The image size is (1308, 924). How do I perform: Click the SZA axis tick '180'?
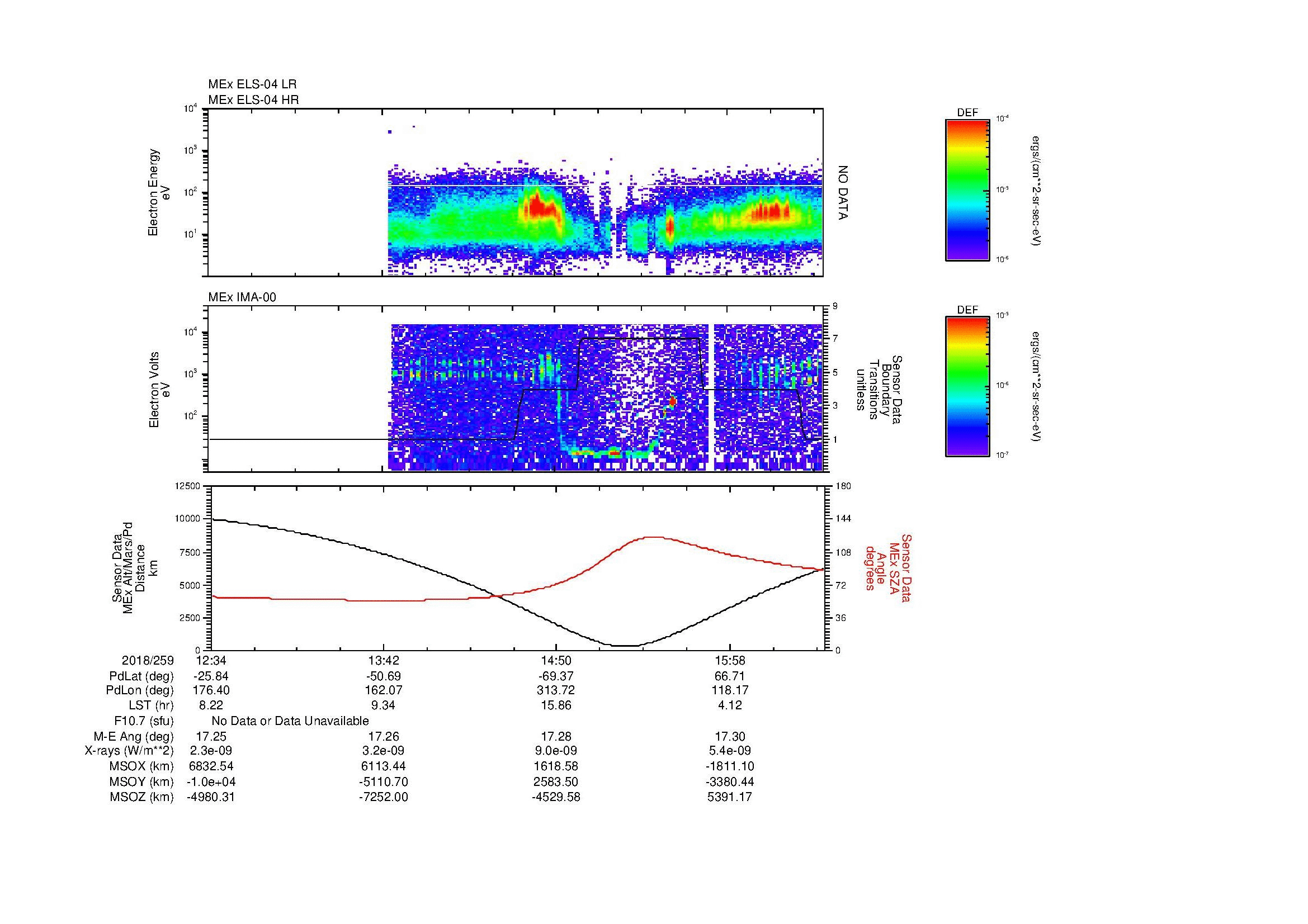tap(843, 486)
